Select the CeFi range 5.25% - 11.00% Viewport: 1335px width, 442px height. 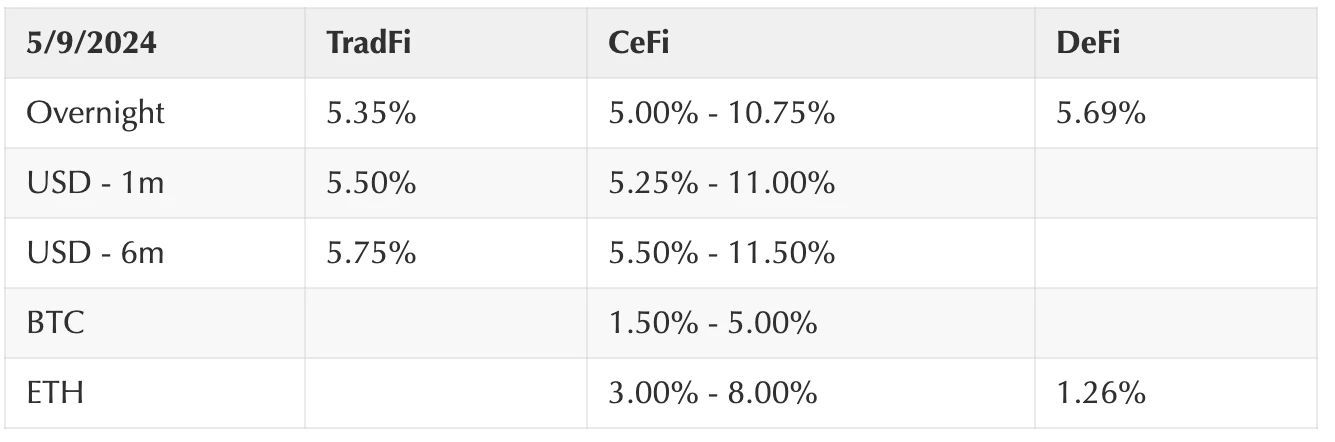(x=721, y=183)
